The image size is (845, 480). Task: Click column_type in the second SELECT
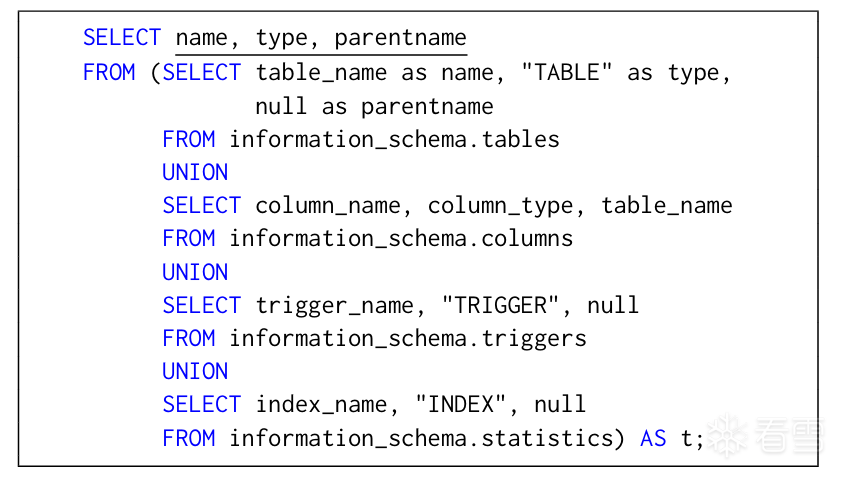click(x=500, y=206)
